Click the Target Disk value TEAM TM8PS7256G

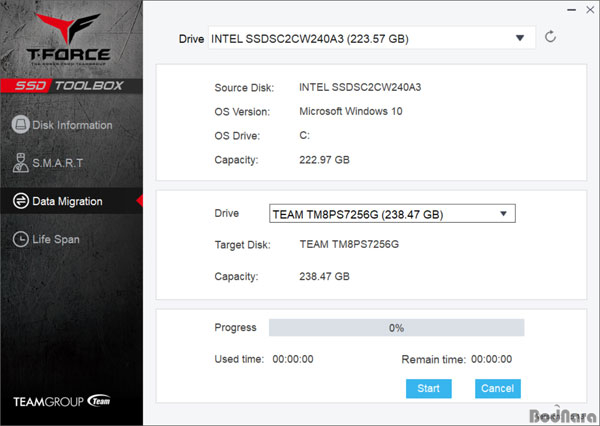[x=349, y=244]
